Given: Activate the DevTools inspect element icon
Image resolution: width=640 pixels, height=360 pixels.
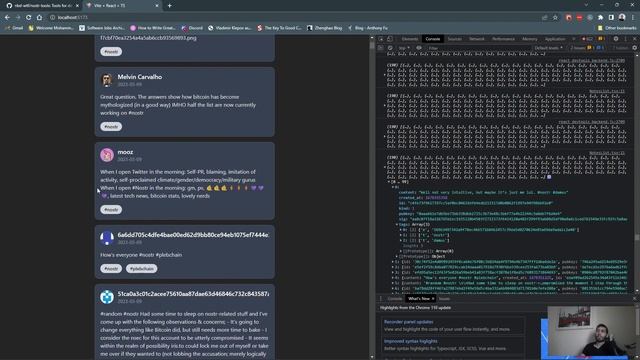Looking at the screenshot, I should coord(381,39).
